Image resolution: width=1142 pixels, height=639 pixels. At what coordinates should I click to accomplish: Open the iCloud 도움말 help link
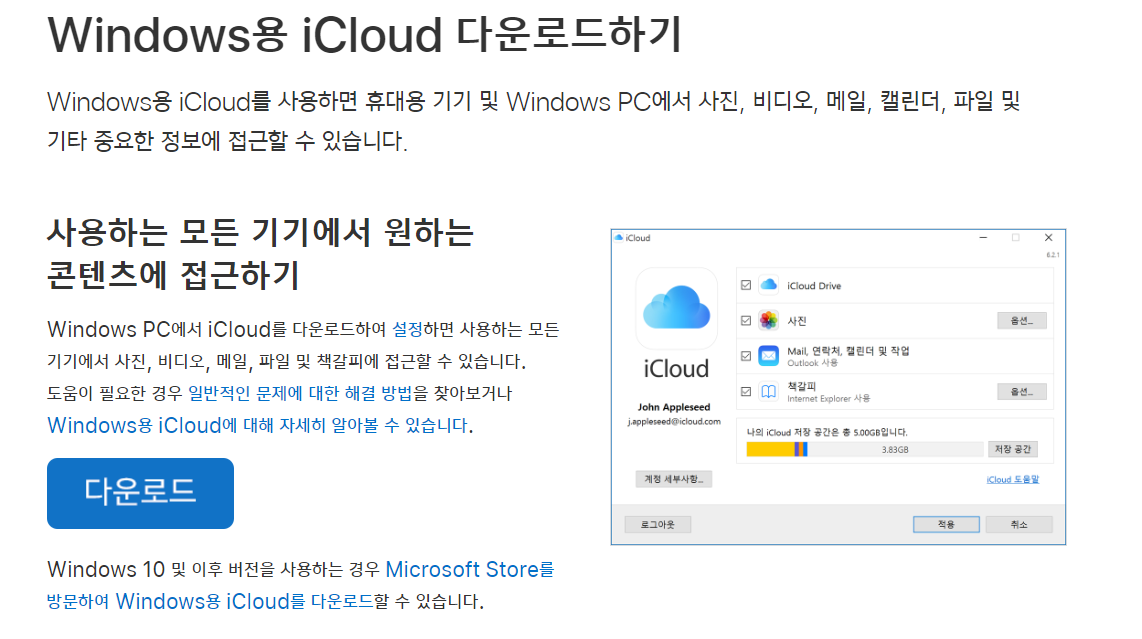tap(1012, 479)
